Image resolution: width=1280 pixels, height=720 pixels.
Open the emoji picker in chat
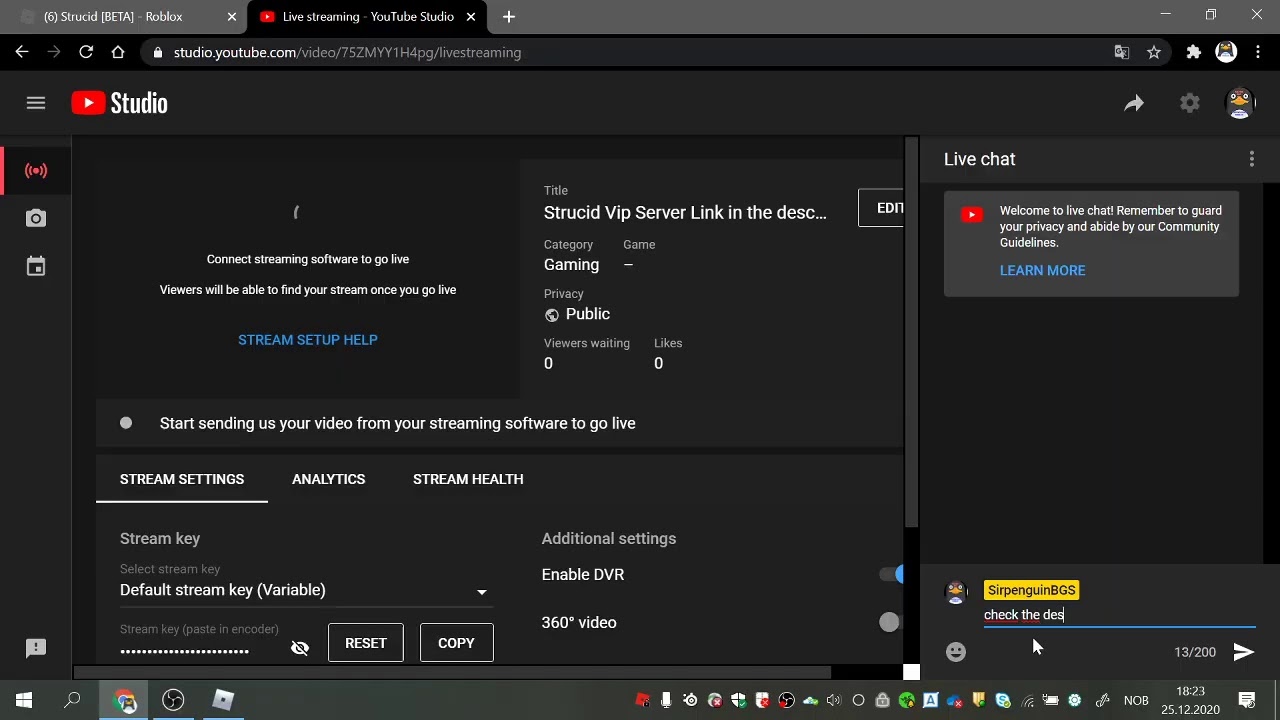(x=956, y=652)
